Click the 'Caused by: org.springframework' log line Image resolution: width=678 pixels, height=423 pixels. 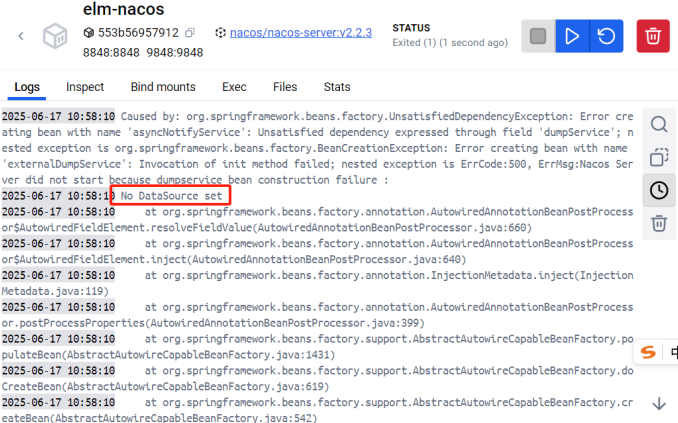click(317, 148)
